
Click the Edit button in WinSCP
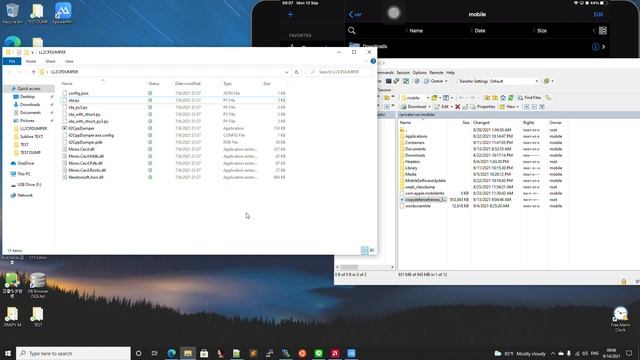(x=442, y=107)
